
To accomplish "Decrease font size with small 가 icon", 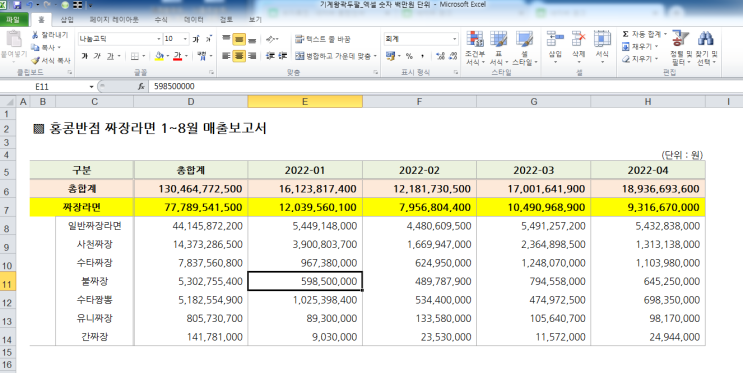I will pos(208,39).
